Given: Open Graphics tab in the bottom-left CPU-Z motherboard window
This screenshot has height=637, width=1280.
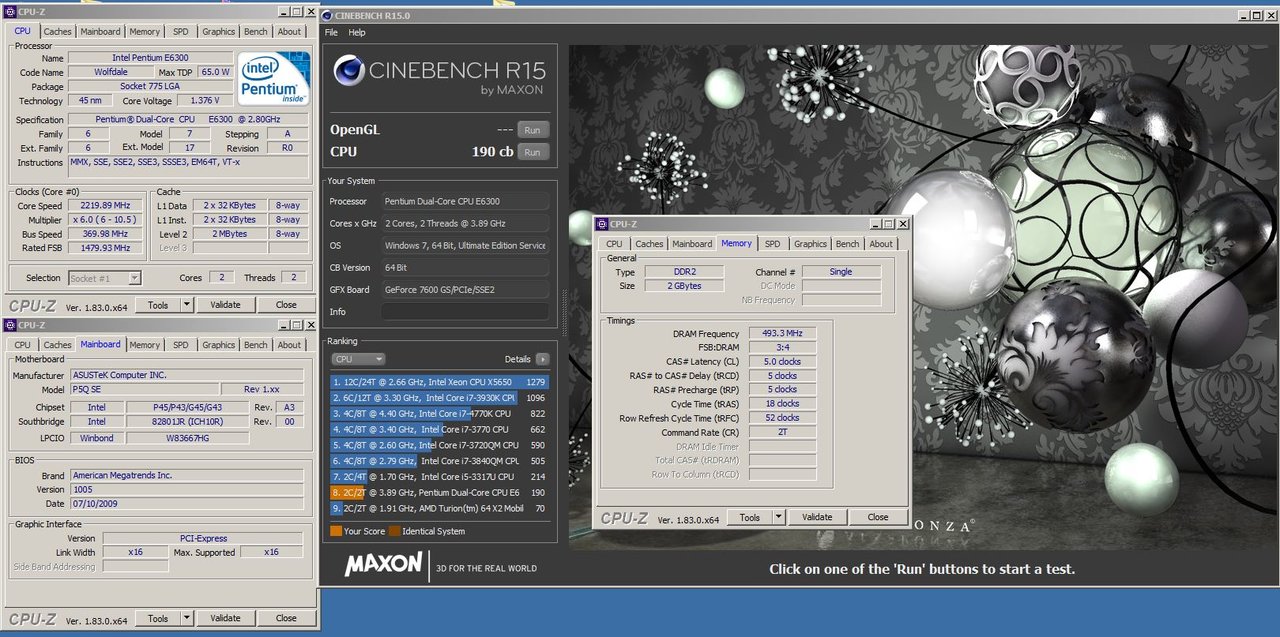Looking at the screenshot, I should [218, 345].
